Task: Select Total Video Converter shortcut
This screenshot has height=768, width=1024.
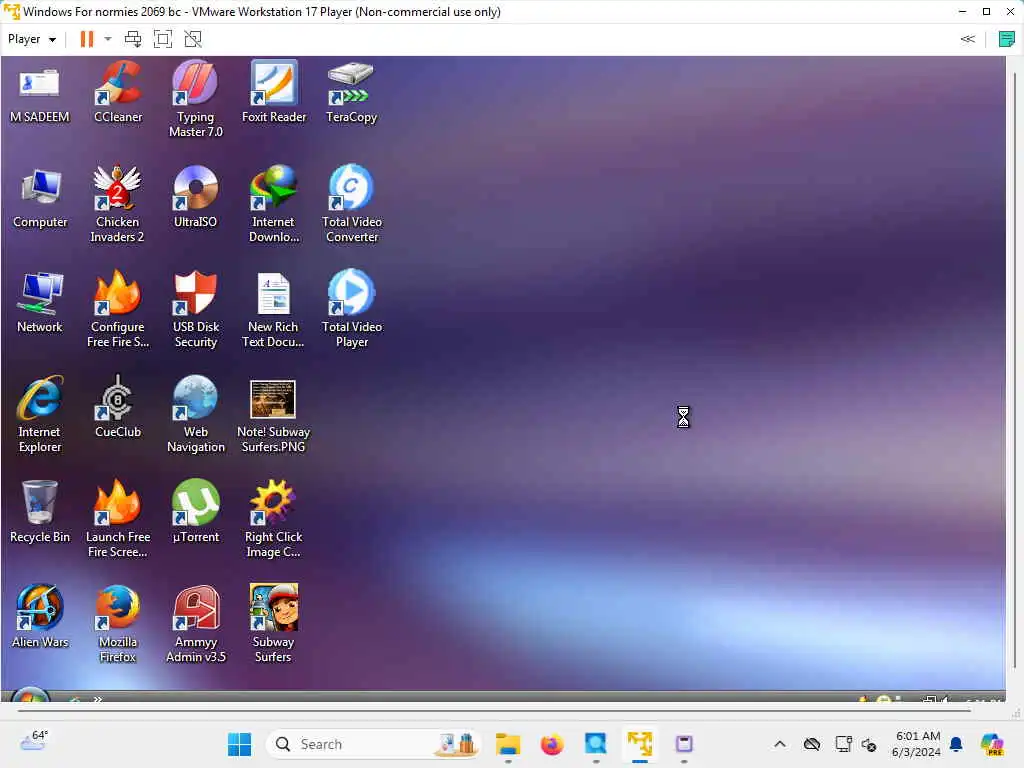Action: coord(351,204)
